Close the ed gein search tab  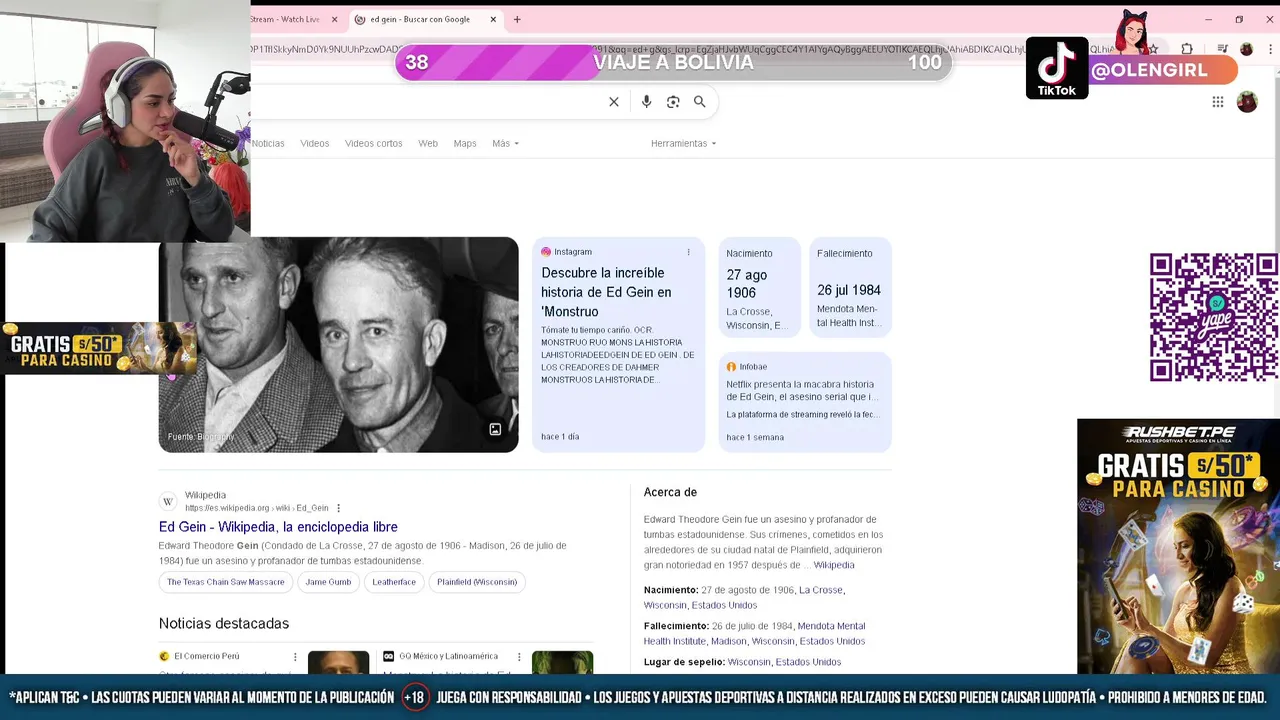(x=493, y=19)
